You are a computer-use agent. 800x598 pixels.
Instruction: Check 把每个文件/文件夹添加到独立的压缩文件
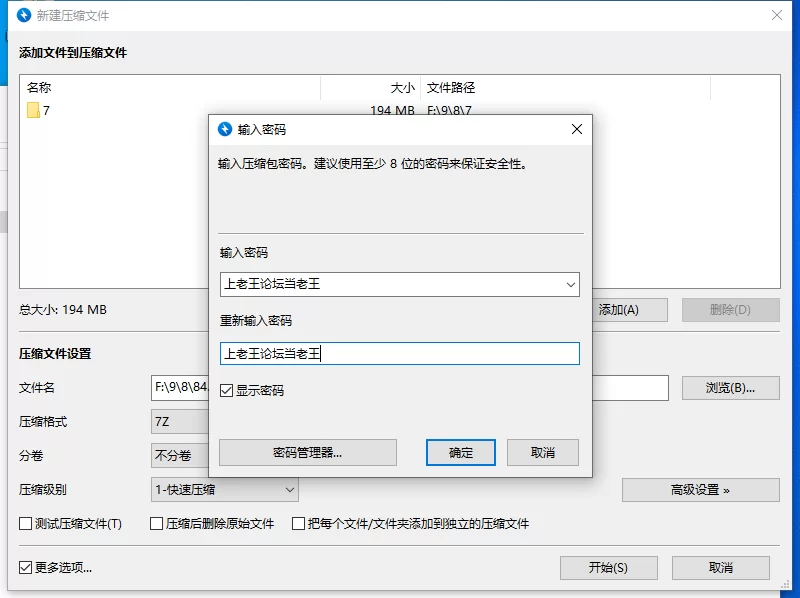pos(298,524)
